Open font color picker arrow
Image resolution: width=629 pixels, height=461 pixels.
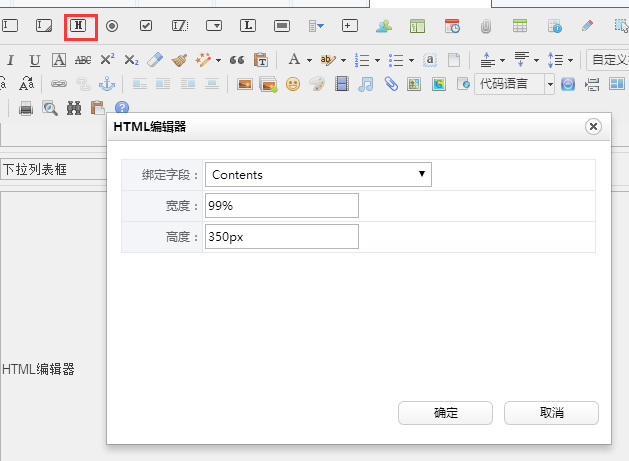pos(309,61)
